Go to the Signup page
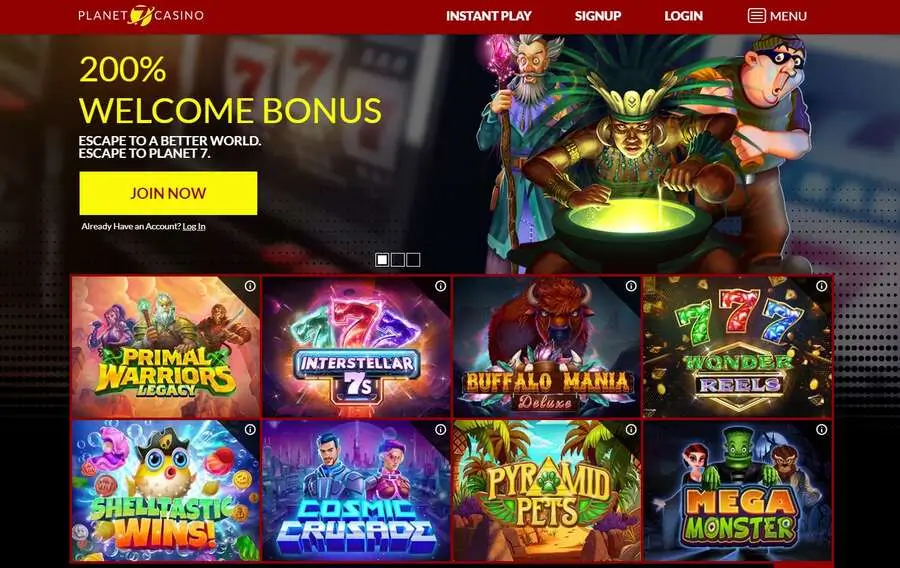900x568 pixels. [598, 16]
